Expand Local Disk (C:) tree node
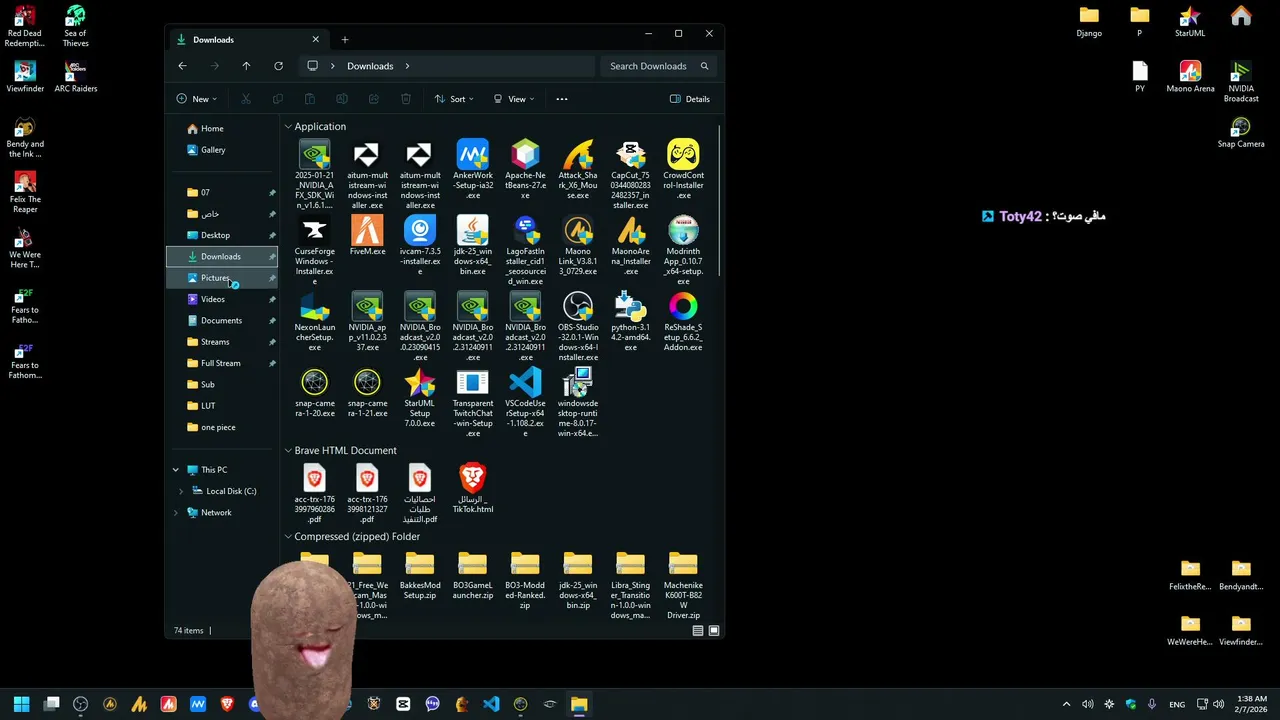 [x=181, y=491]
